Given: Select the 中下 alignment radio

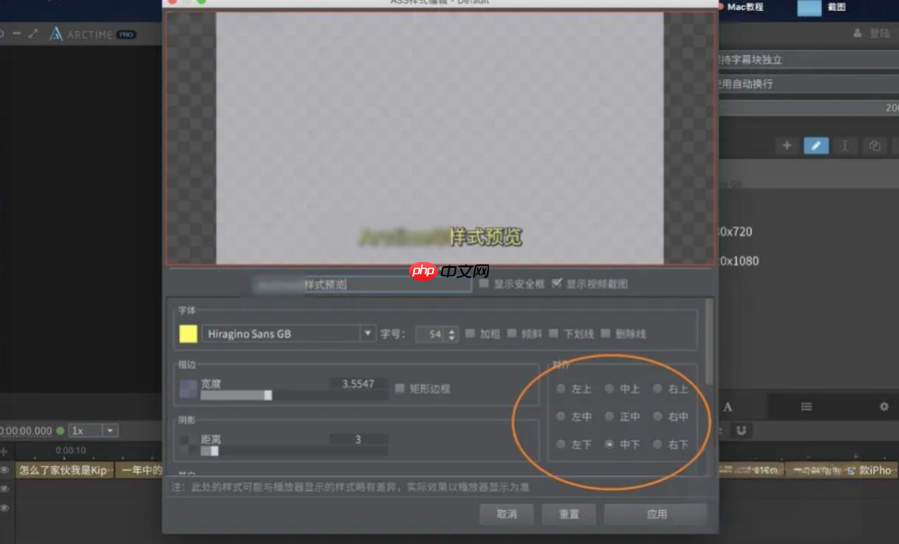Looking at the screenshot, I should 609,444.
